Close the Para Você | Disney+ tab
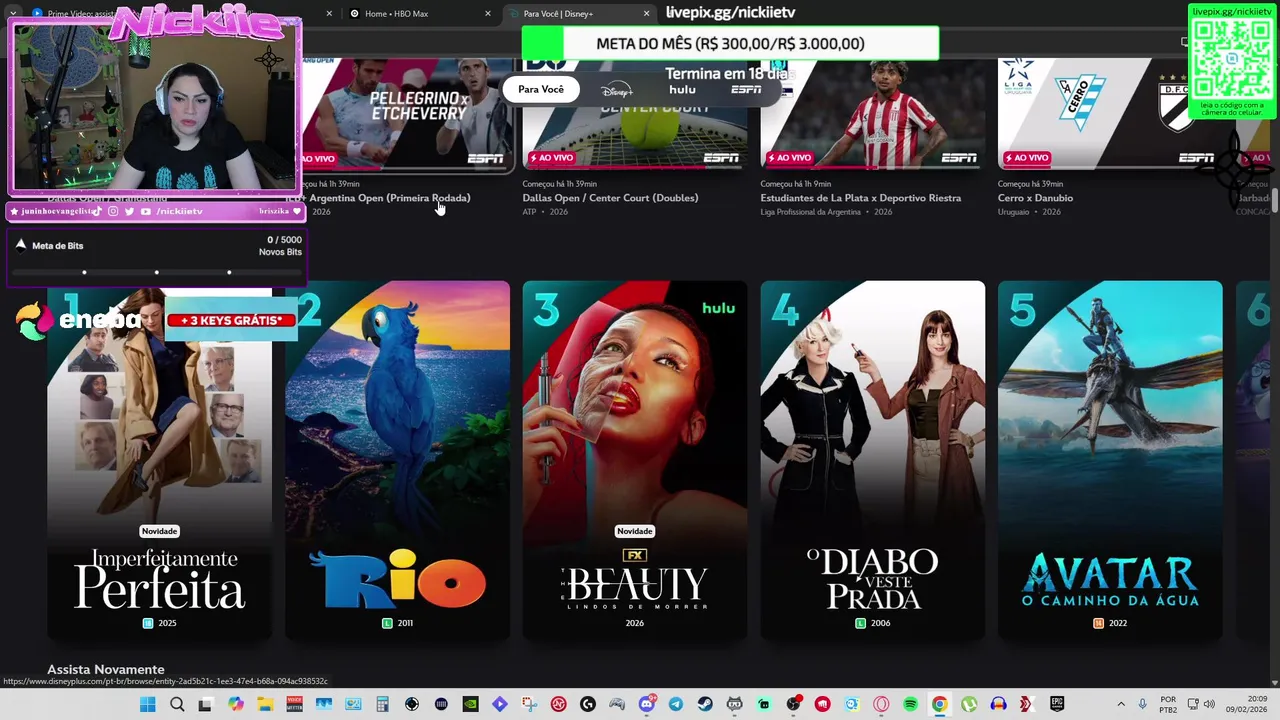 (x=646, y=13)
